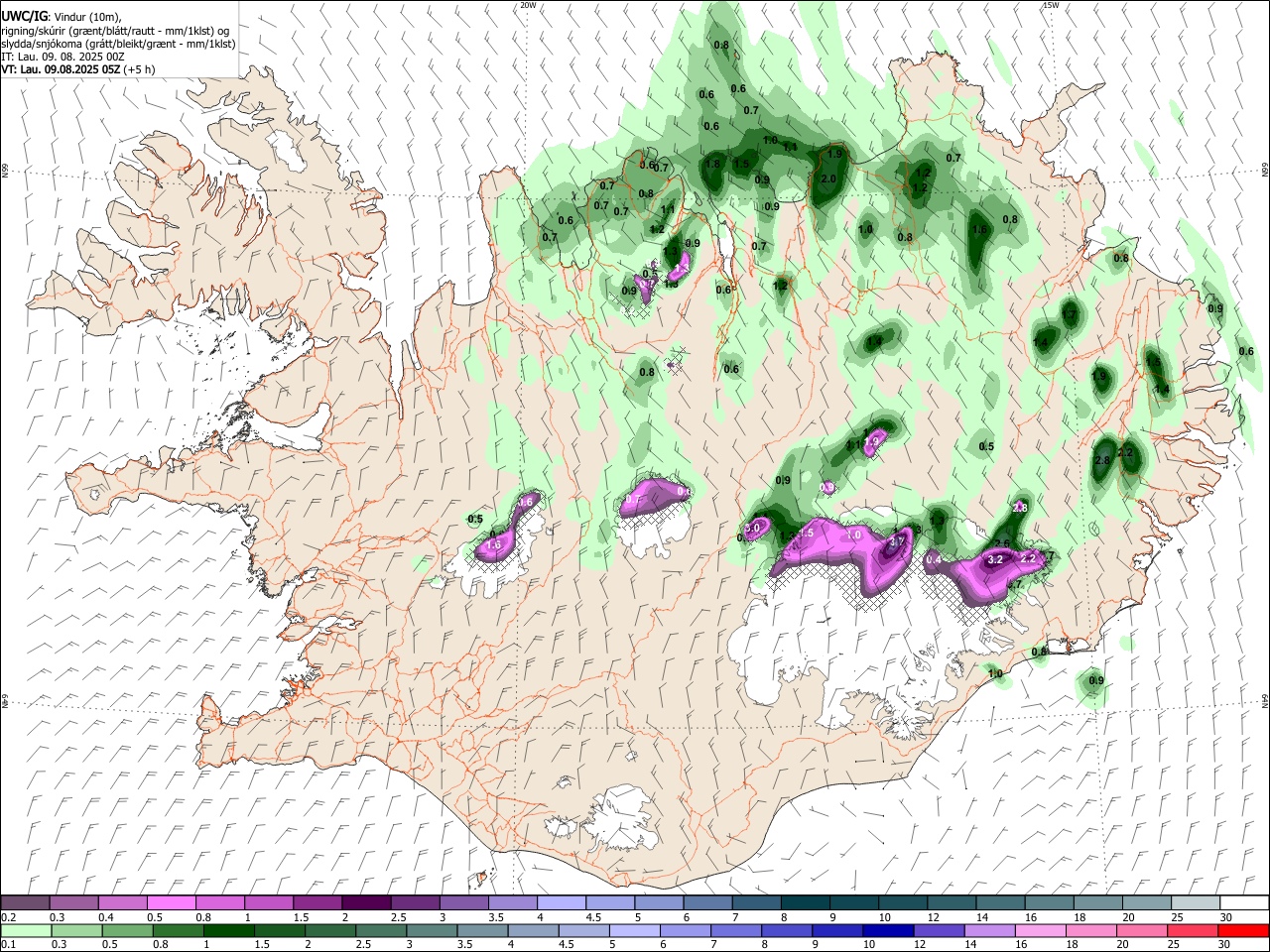The height and width of the screenshot is (952, 1270).
Task: Pick the pale lilac 5–6 lower legend swatch
Action: (x=634, y=931)
